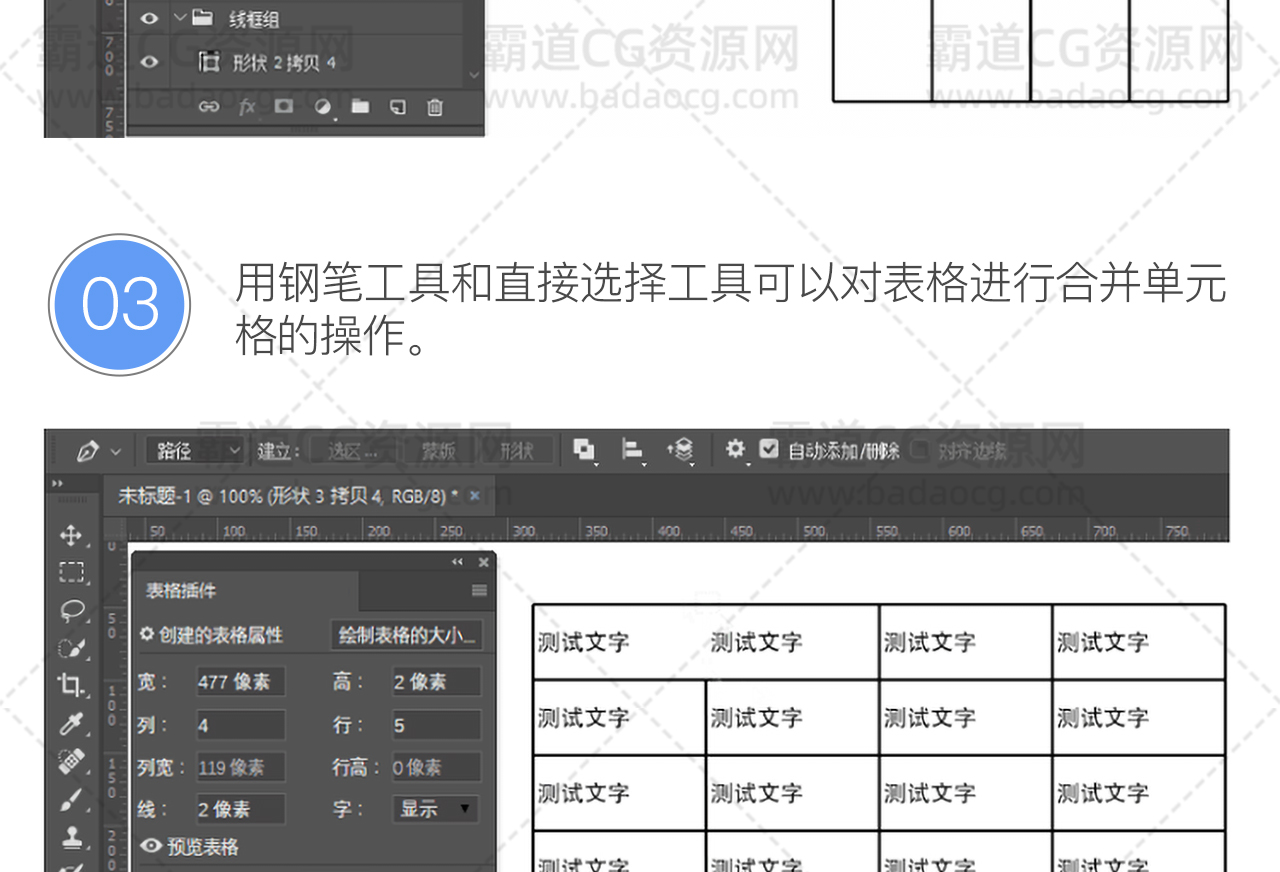Click the create new group folder icon
Viewport: 1280px width, 872px height.
click(360, 107)
